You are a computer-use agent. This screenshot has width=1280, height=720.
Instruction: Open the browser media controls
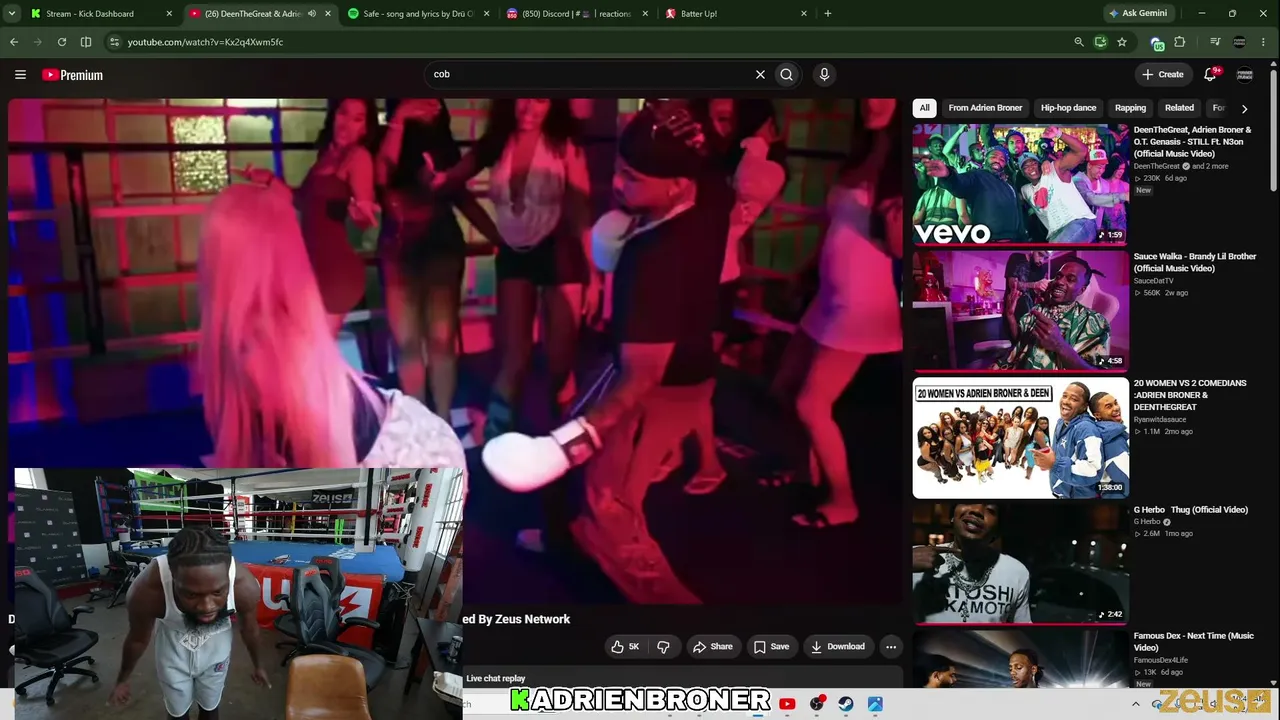coord(1215,42)
